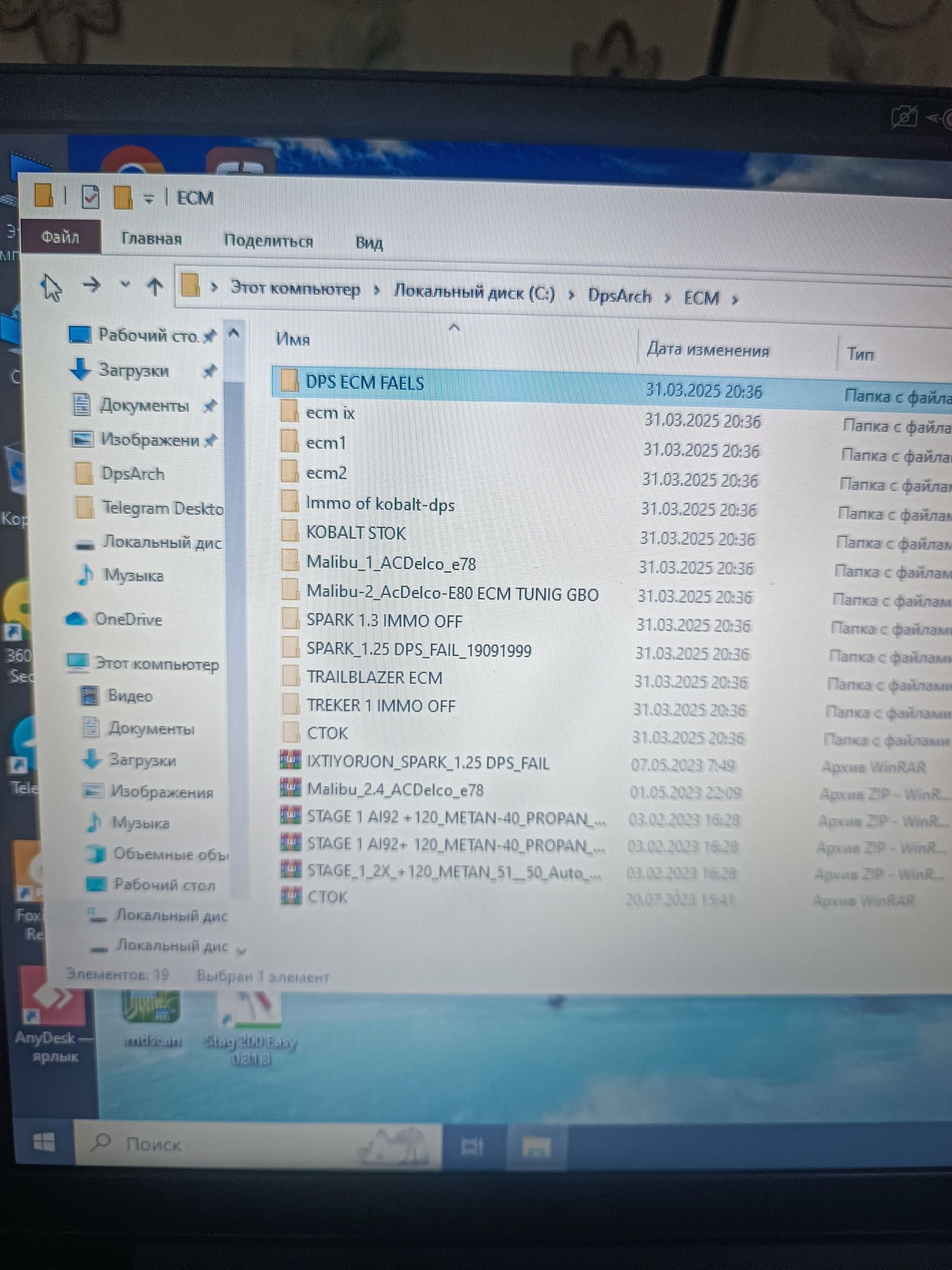Select the KOBALT STOK folder

(356, 533)
